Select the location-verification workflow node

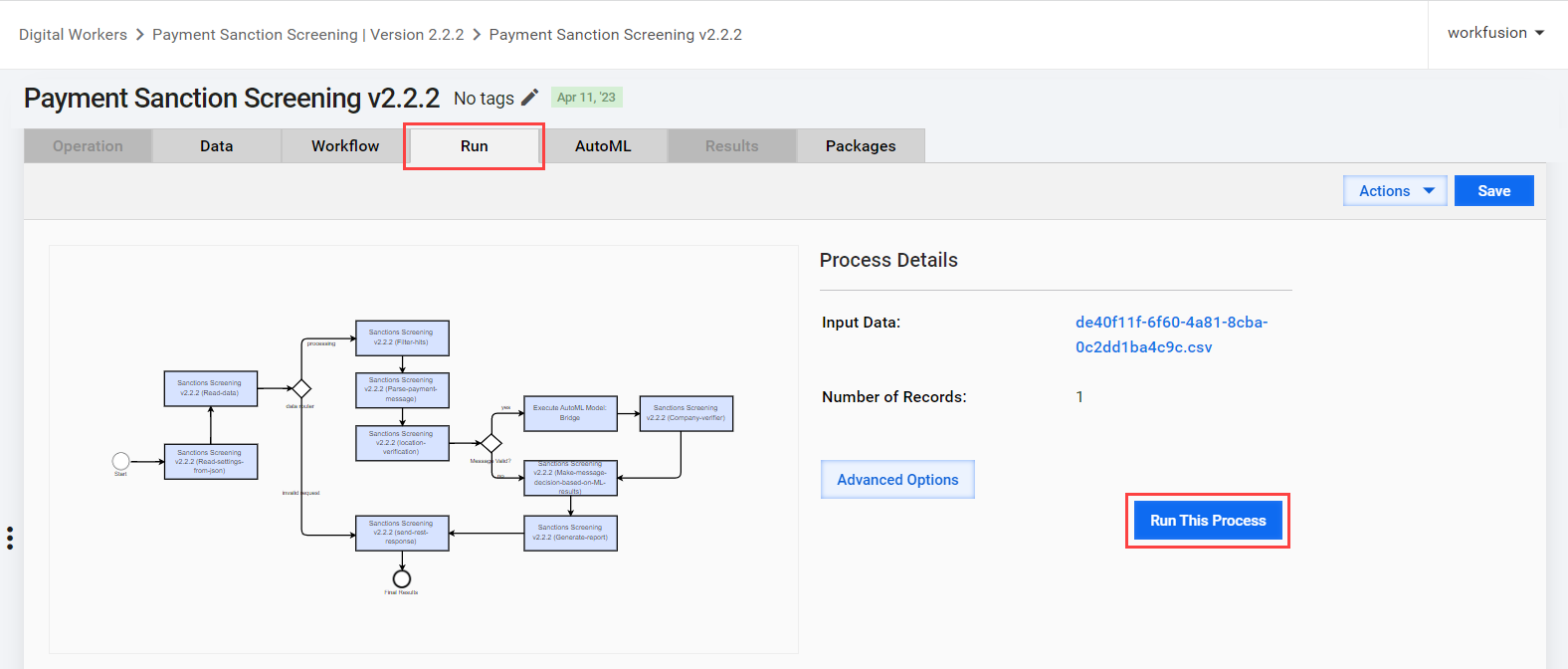[x=402, y=443]
